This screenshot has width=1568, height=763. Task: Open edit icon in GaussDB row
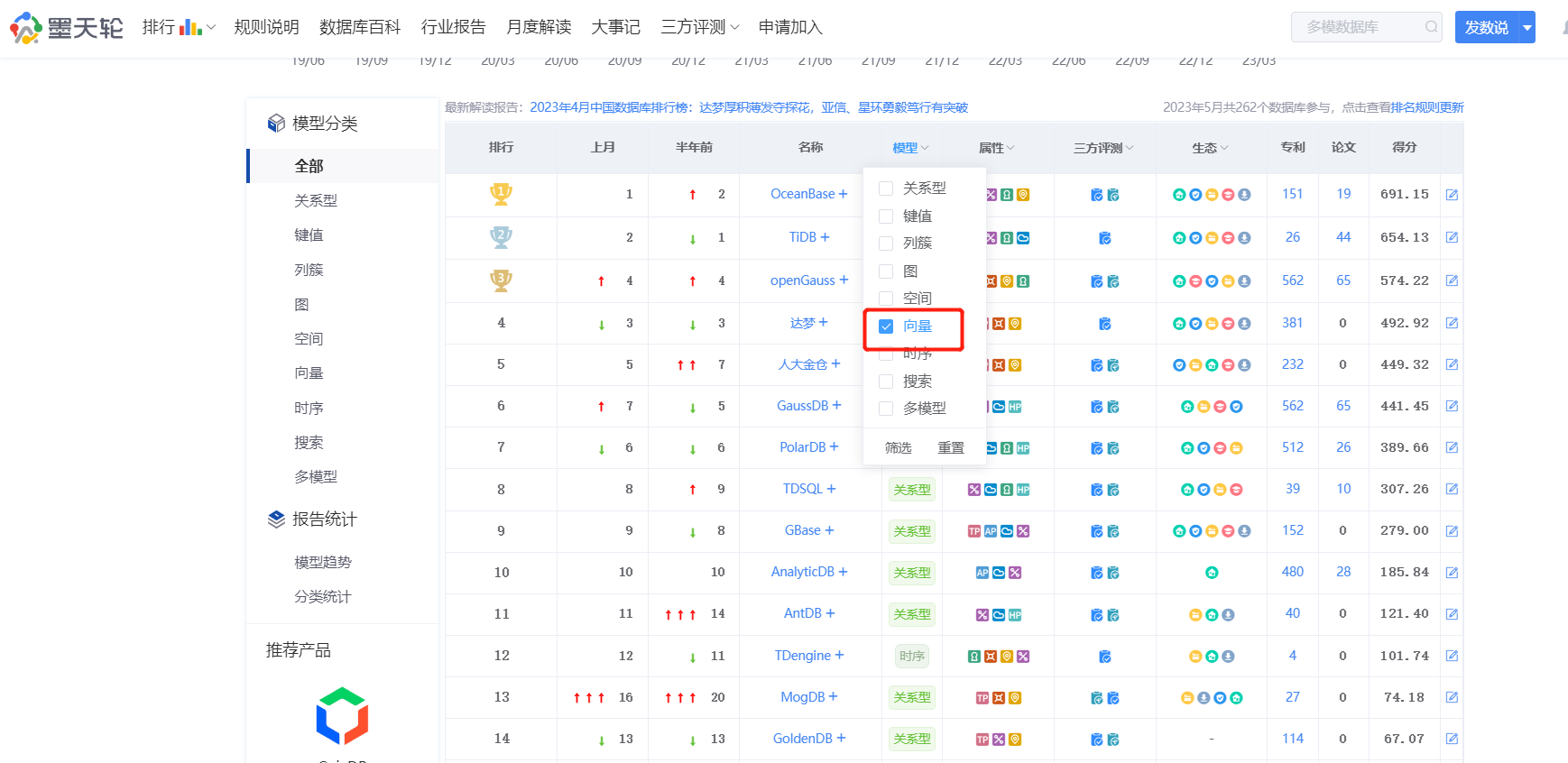(1452, 407)
